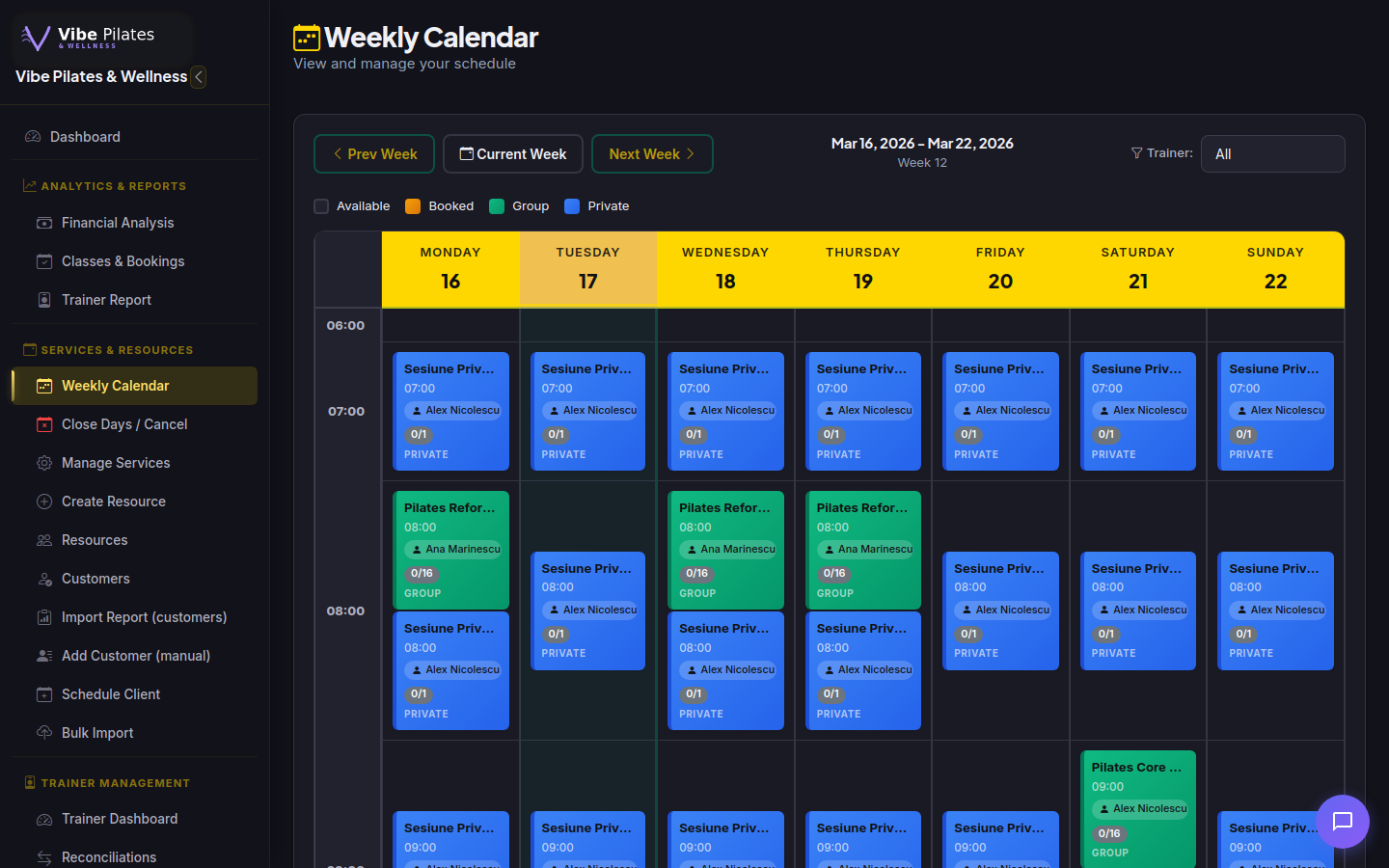Click the Customers icon
The height and width of the screenshot is (868, 1389).
(44, 579)
